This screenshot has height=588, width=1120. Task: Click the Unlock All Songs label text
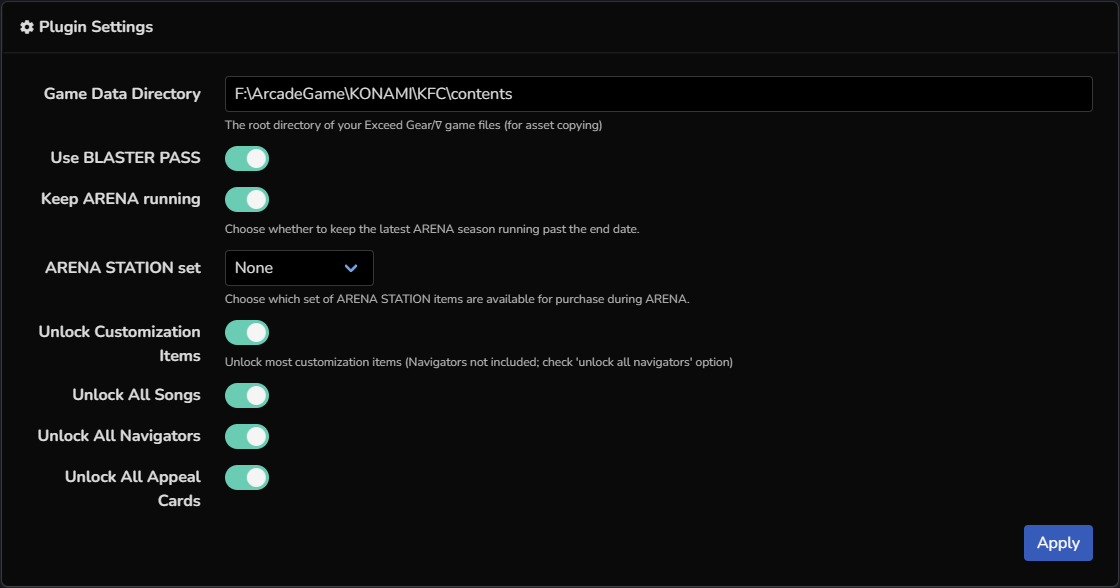[136, 395]
